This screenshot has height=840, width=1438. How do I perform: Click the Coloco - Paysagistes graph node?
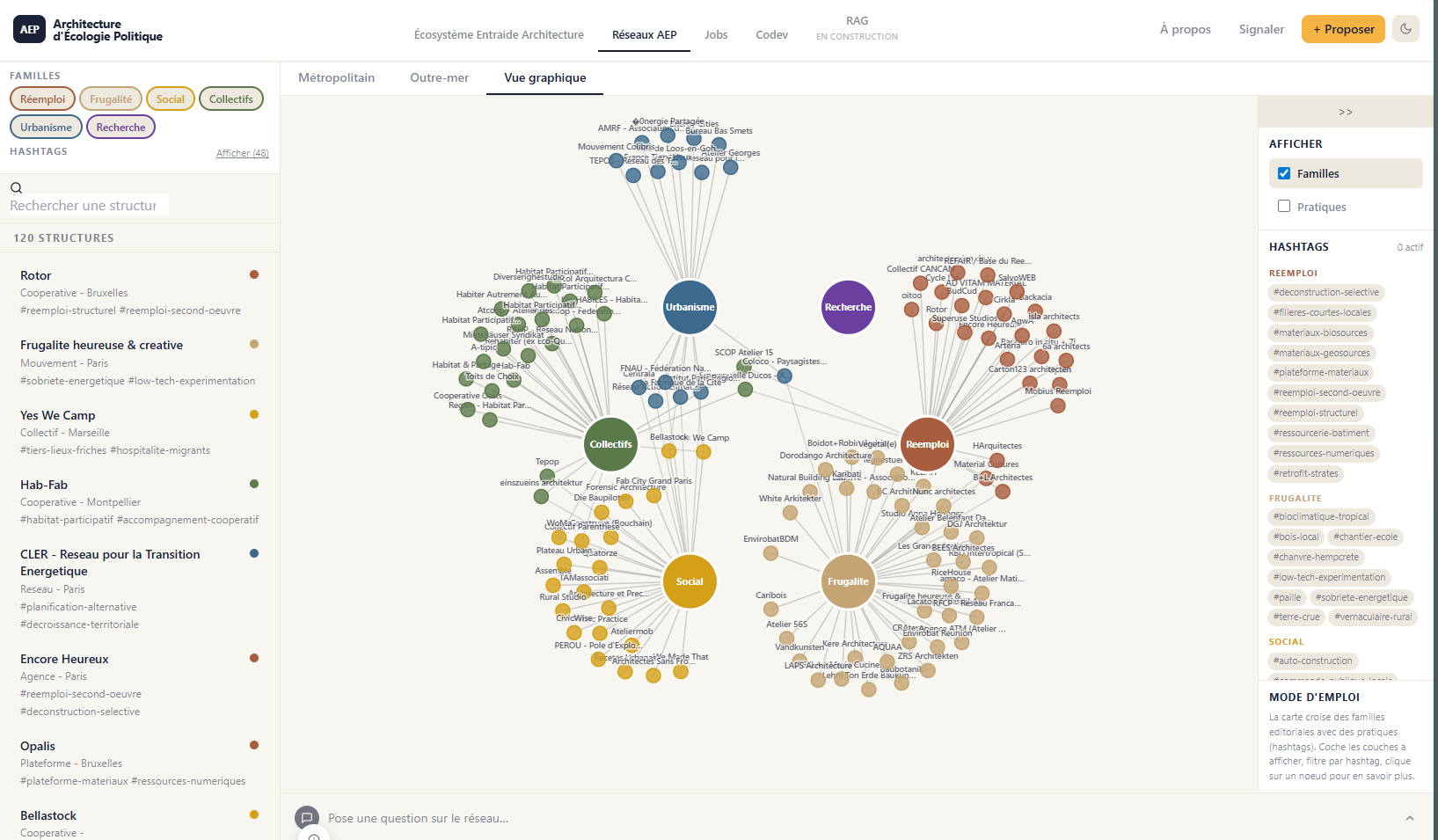785,376
